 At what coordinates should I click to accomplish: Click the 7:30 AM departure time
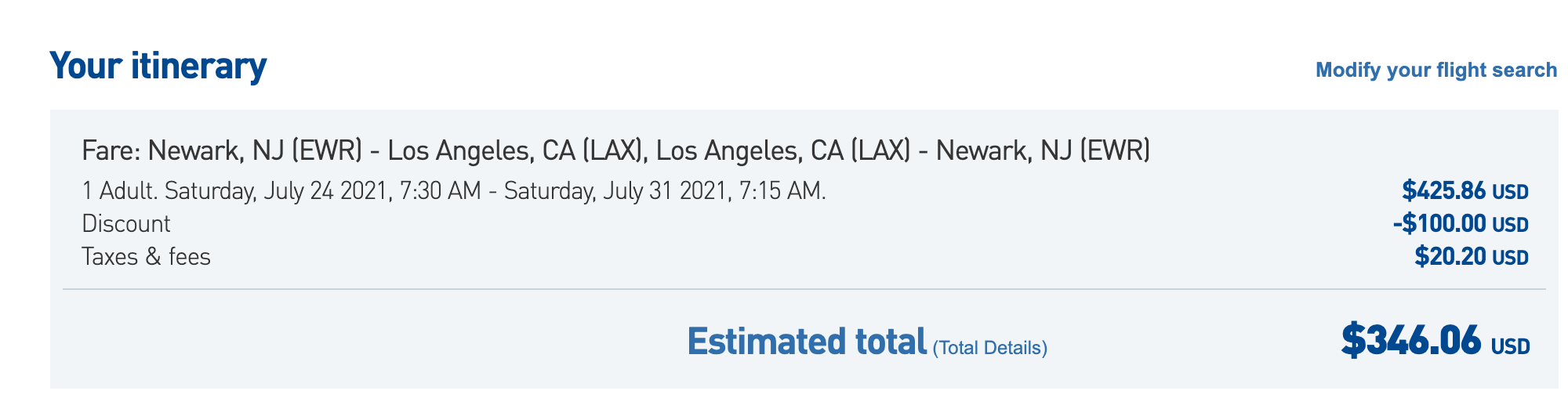click(x=441, y=191)
